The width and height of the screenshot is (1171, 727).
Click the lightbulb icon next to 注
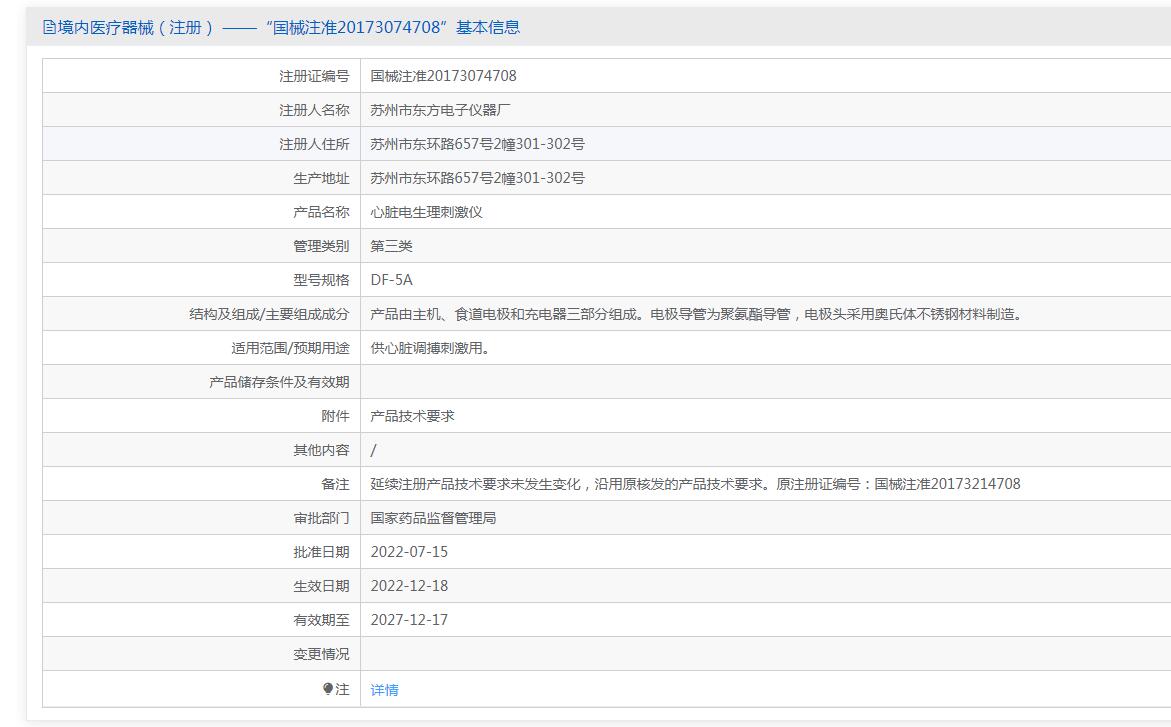pyautogui.click(x=328, y=689)
